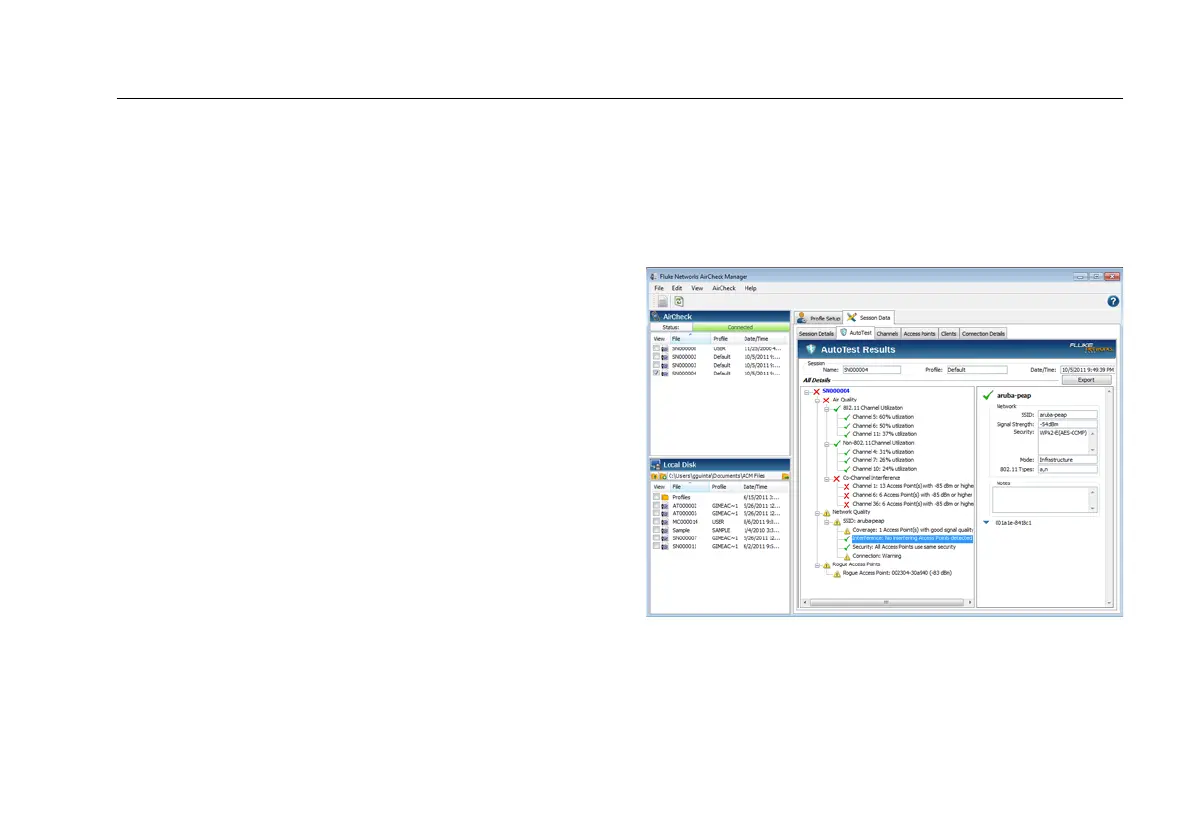Click the red X icon beside Channel 36 row

pos(846,505)
